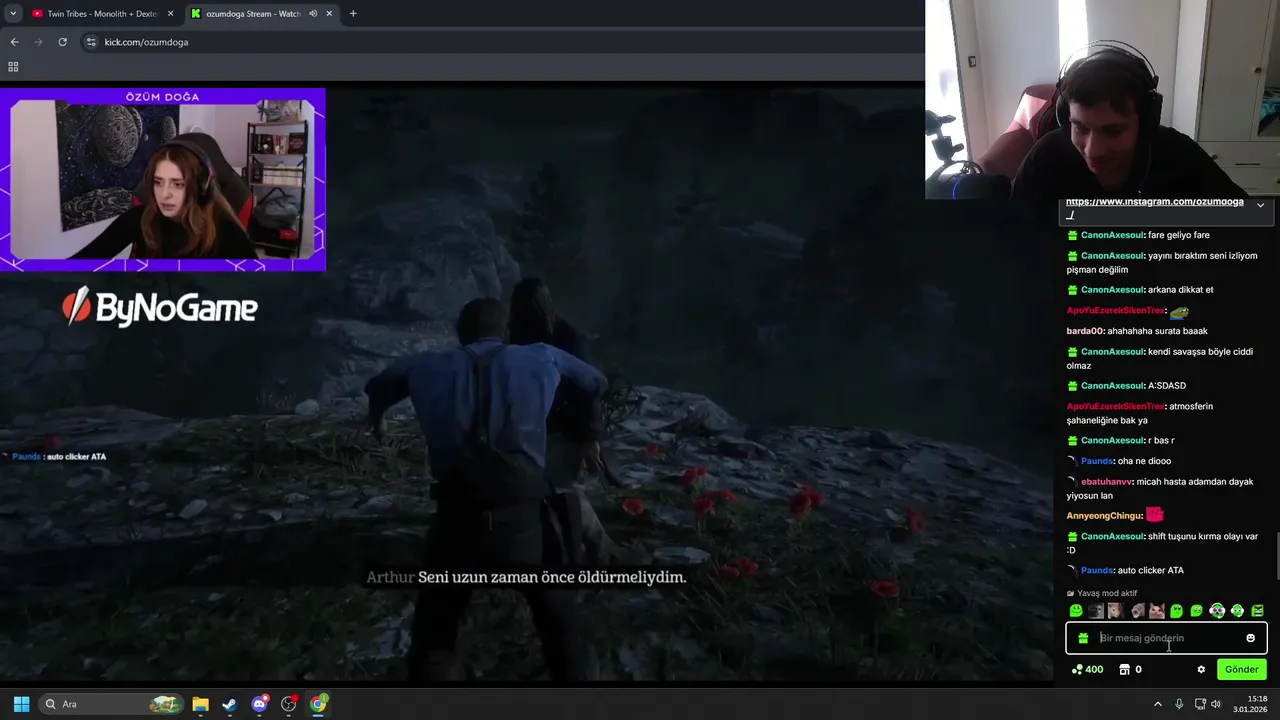The image size is (1280, 720).
Task: Open chat settings gear
Action: 1201,670
